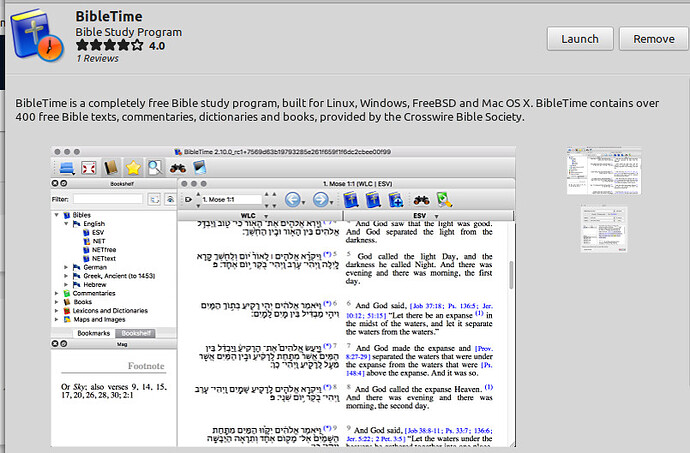Launch the BibleTime application

coord(580,39)
